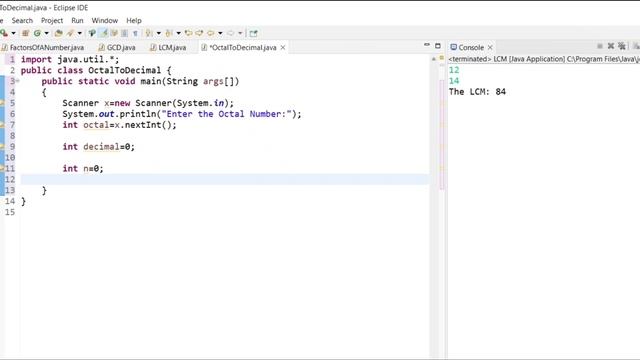This screenshot has width=640, height=360.
Task: Expand the Forward history dropdown arrow
Action: pos(240,33)
